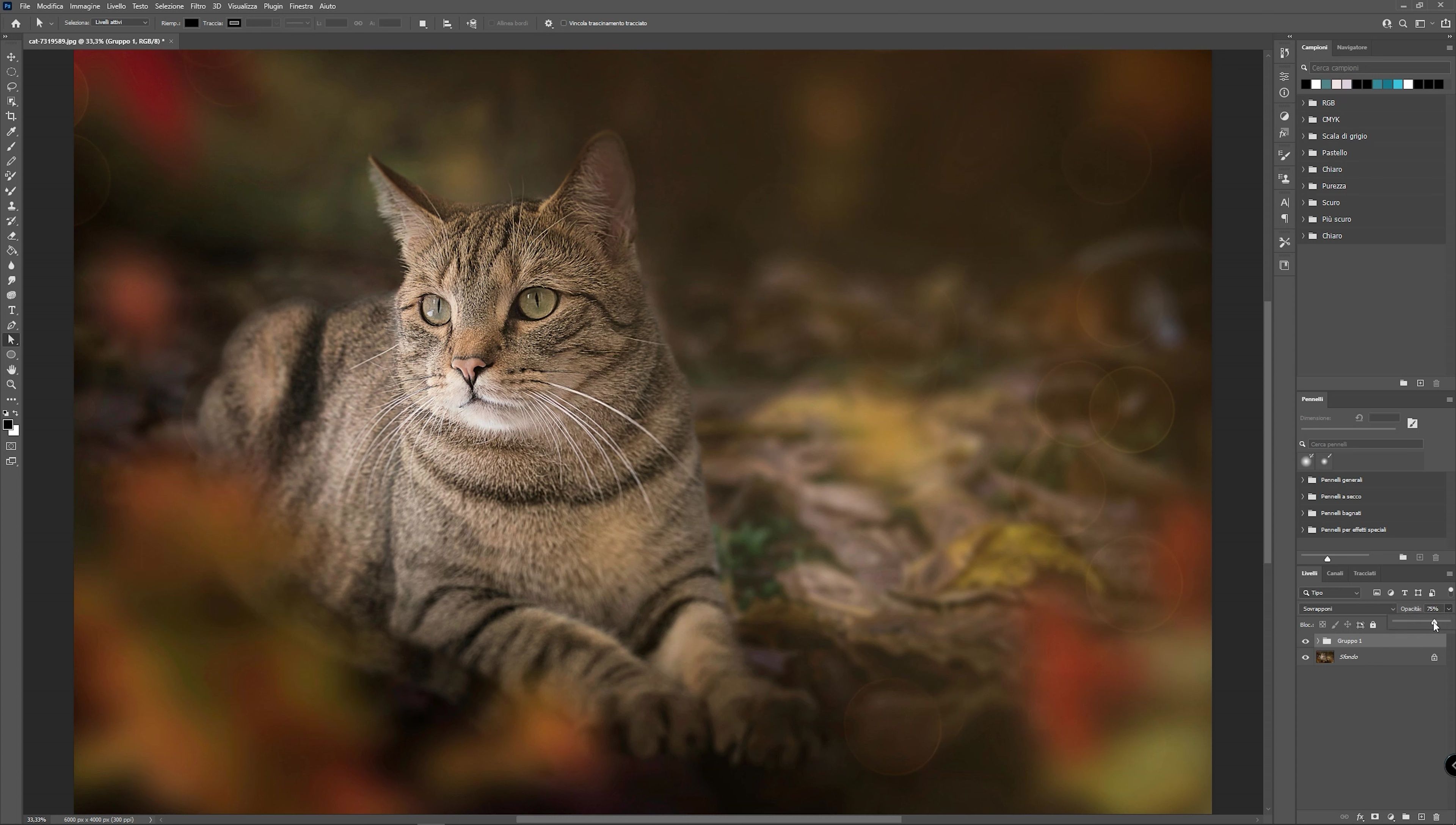The height and width of the screenshot is (825, 1456).
Task: Select the Crop tool
Action: [11, 116]
